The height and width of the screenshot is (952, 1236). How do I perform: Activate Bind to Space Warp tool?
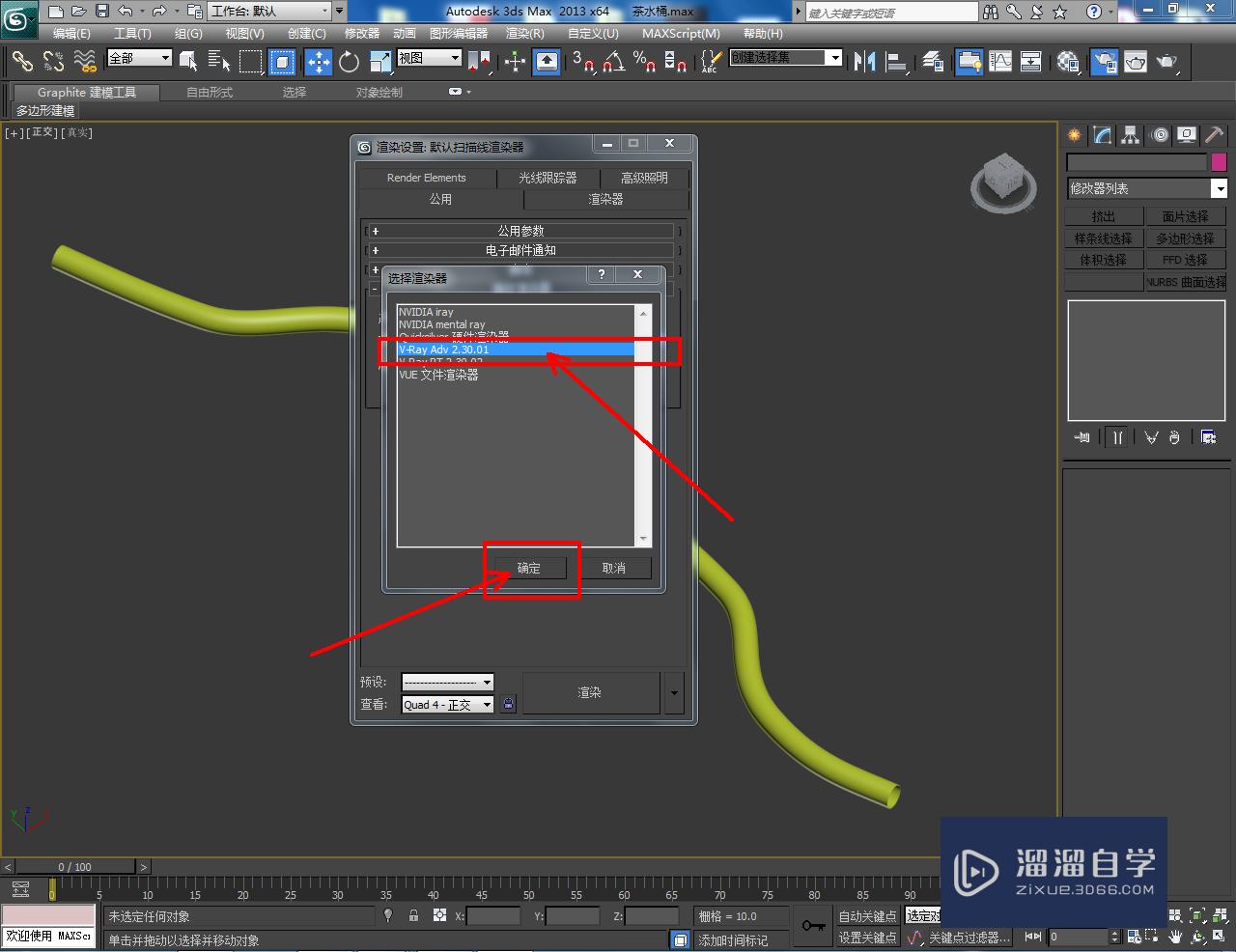(x=85, y=62)
